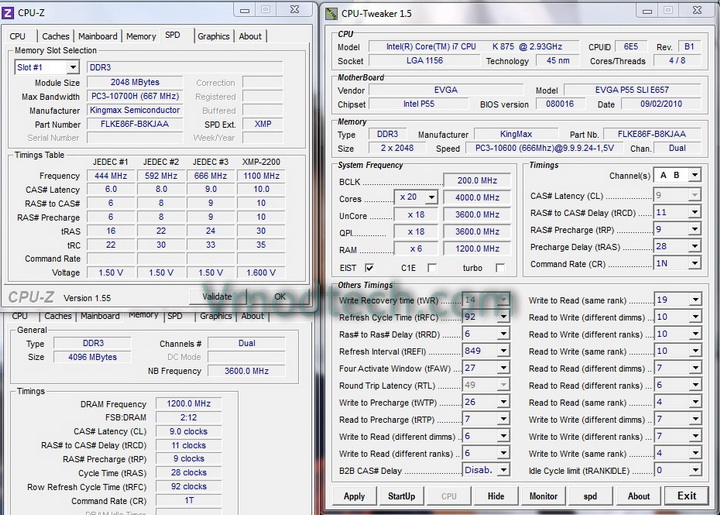Click the XMP-2200 frequency 1100 MHz cell
This screenshot has width=720, height=515.
tap(261, 176)
